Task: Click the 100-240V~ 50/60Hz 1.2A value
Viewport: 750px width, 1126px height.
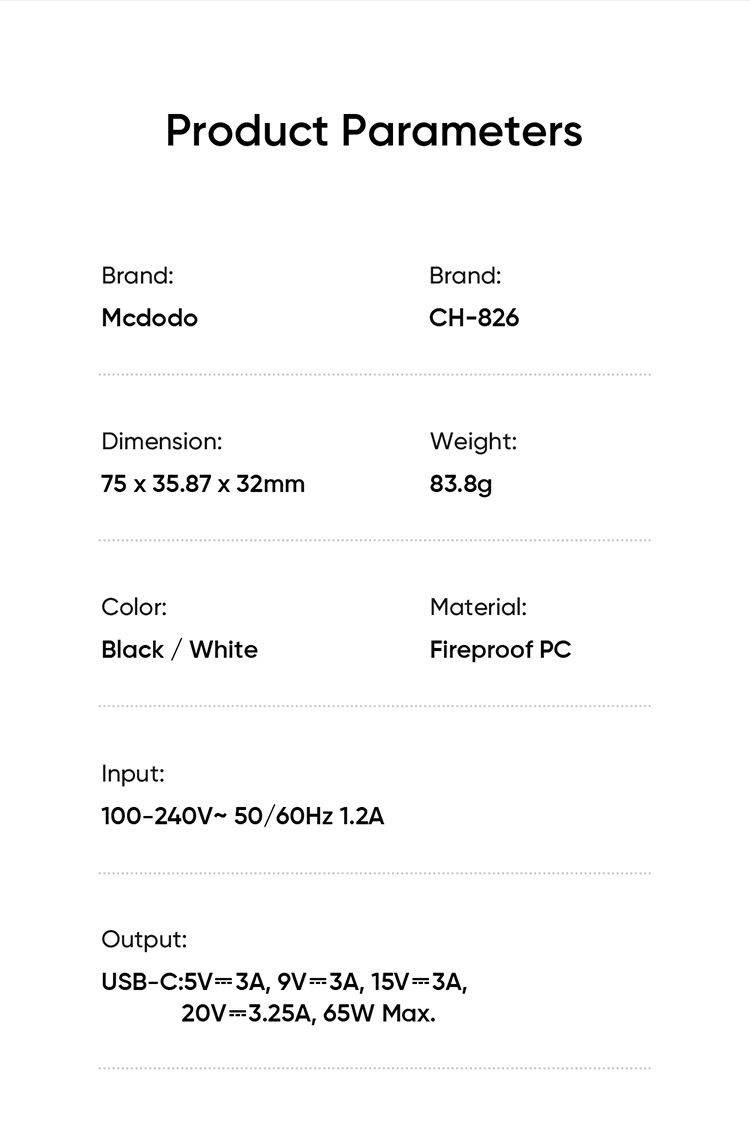Action: [x=243, y=816]
